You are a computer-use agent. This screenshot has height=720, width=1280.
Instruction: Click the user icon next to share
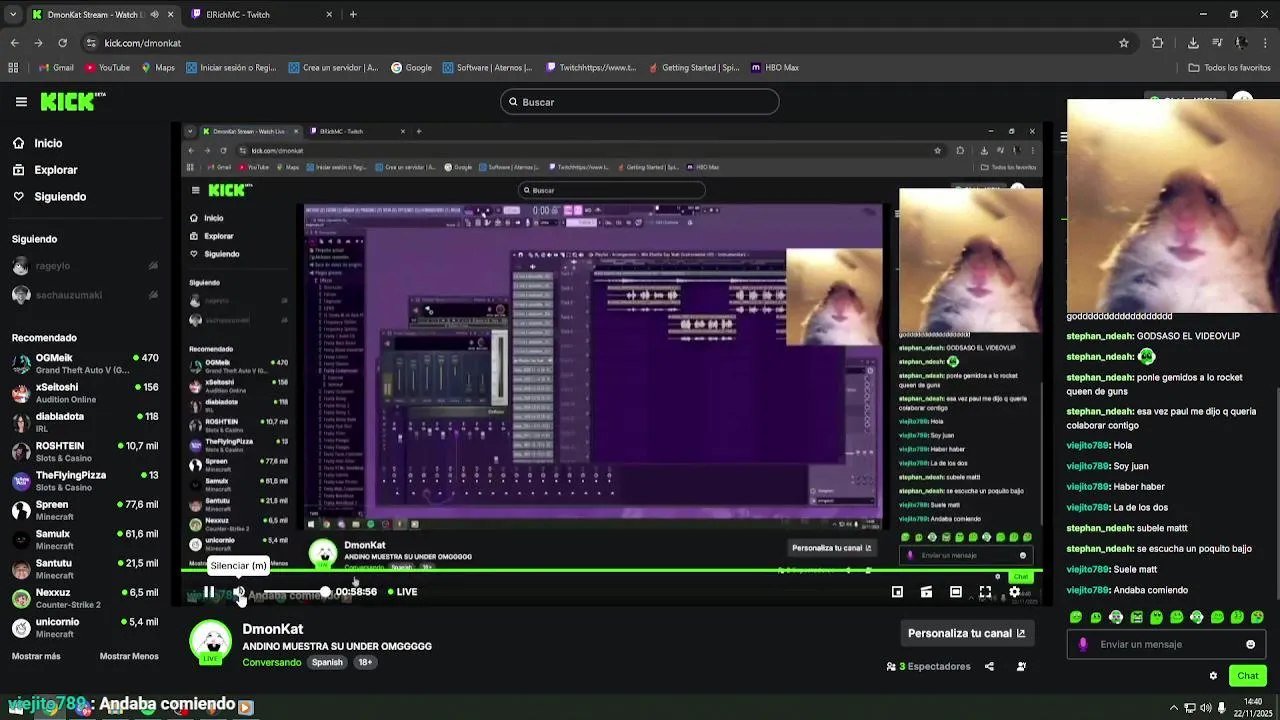point(1021,666)
